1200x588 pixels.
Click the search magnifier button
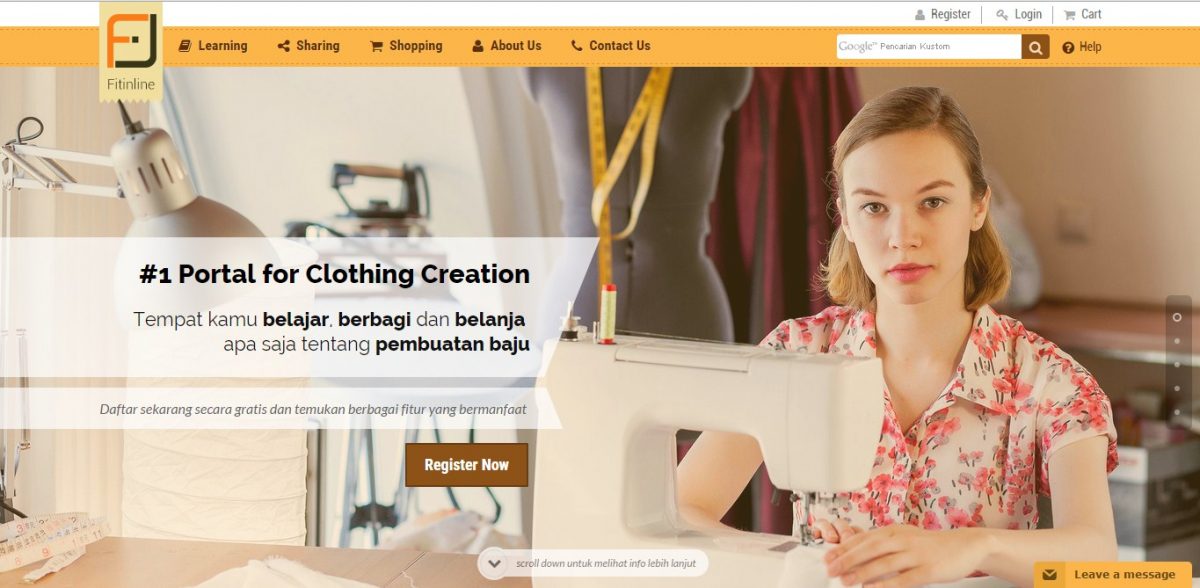pos(1035,46)
